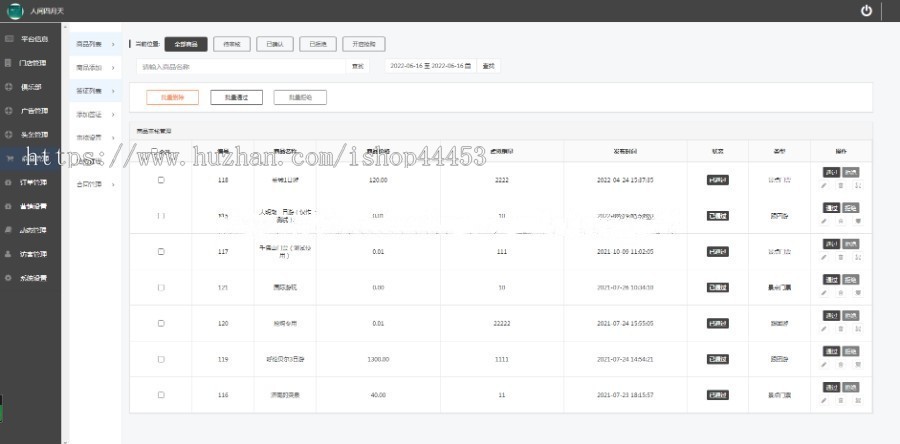This screenshot has height=444, width=900.
Task: Select the 开启抢购 filter tab
Action: (364, 44)
